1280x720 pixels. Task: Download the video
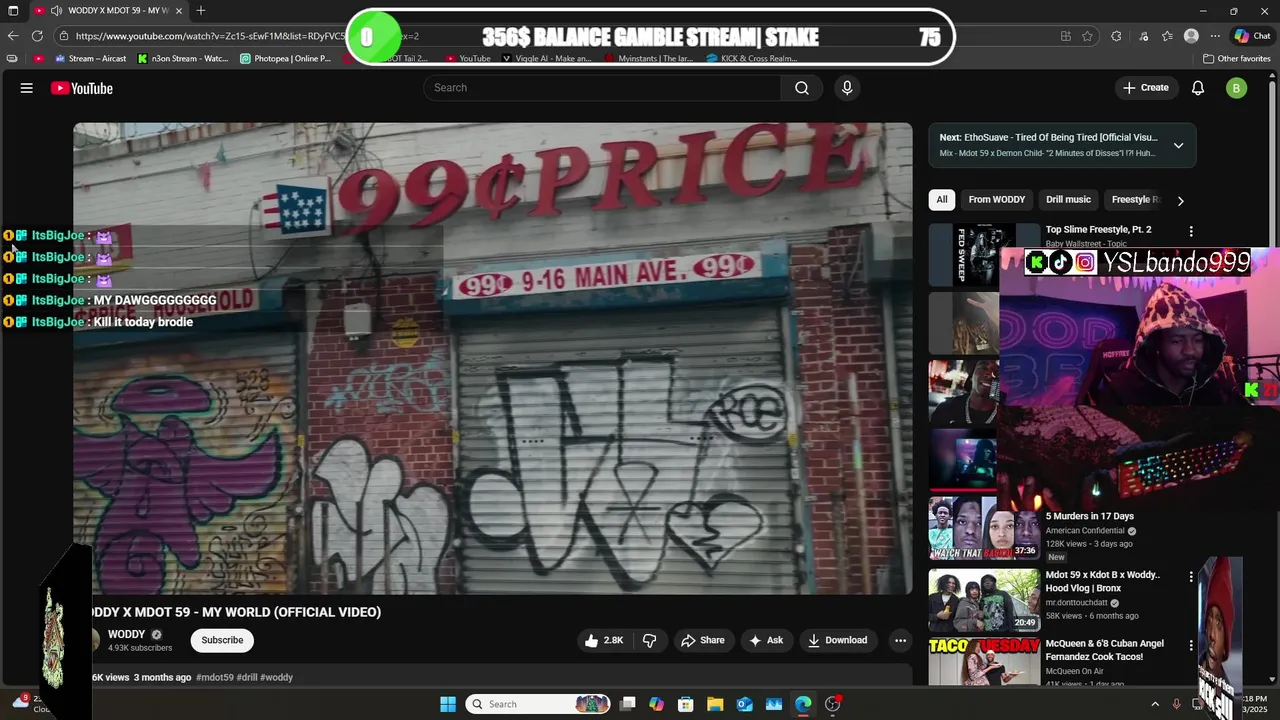click(x=837, y=640)
